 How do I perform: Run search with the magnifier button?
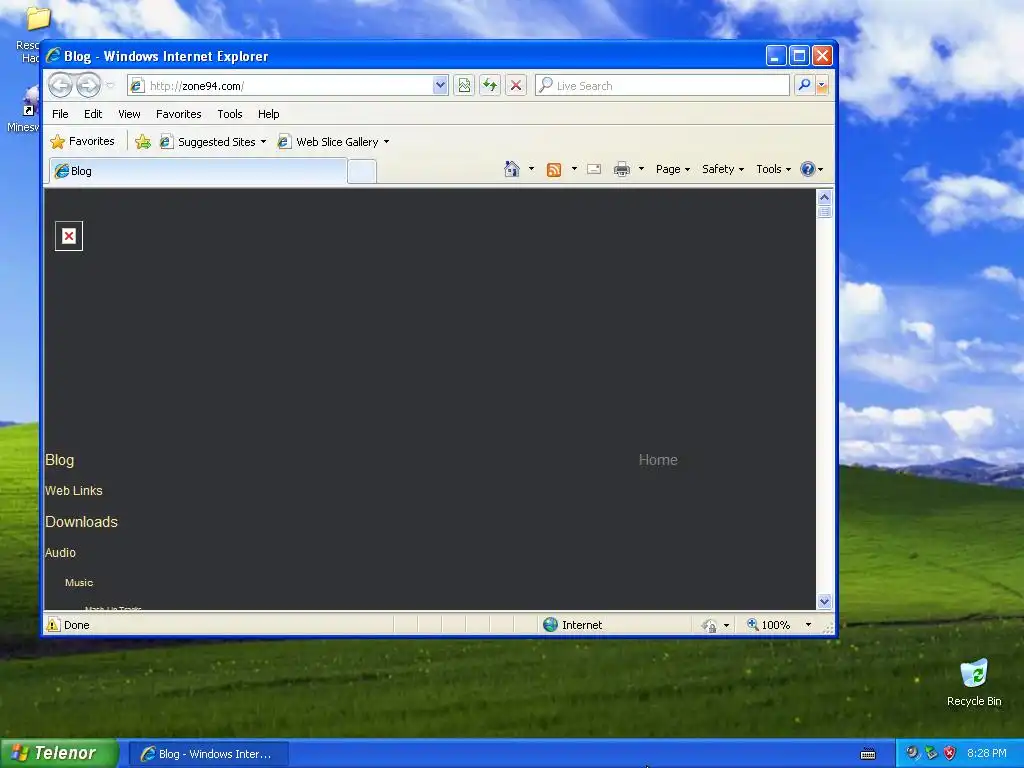click(805, 86)
